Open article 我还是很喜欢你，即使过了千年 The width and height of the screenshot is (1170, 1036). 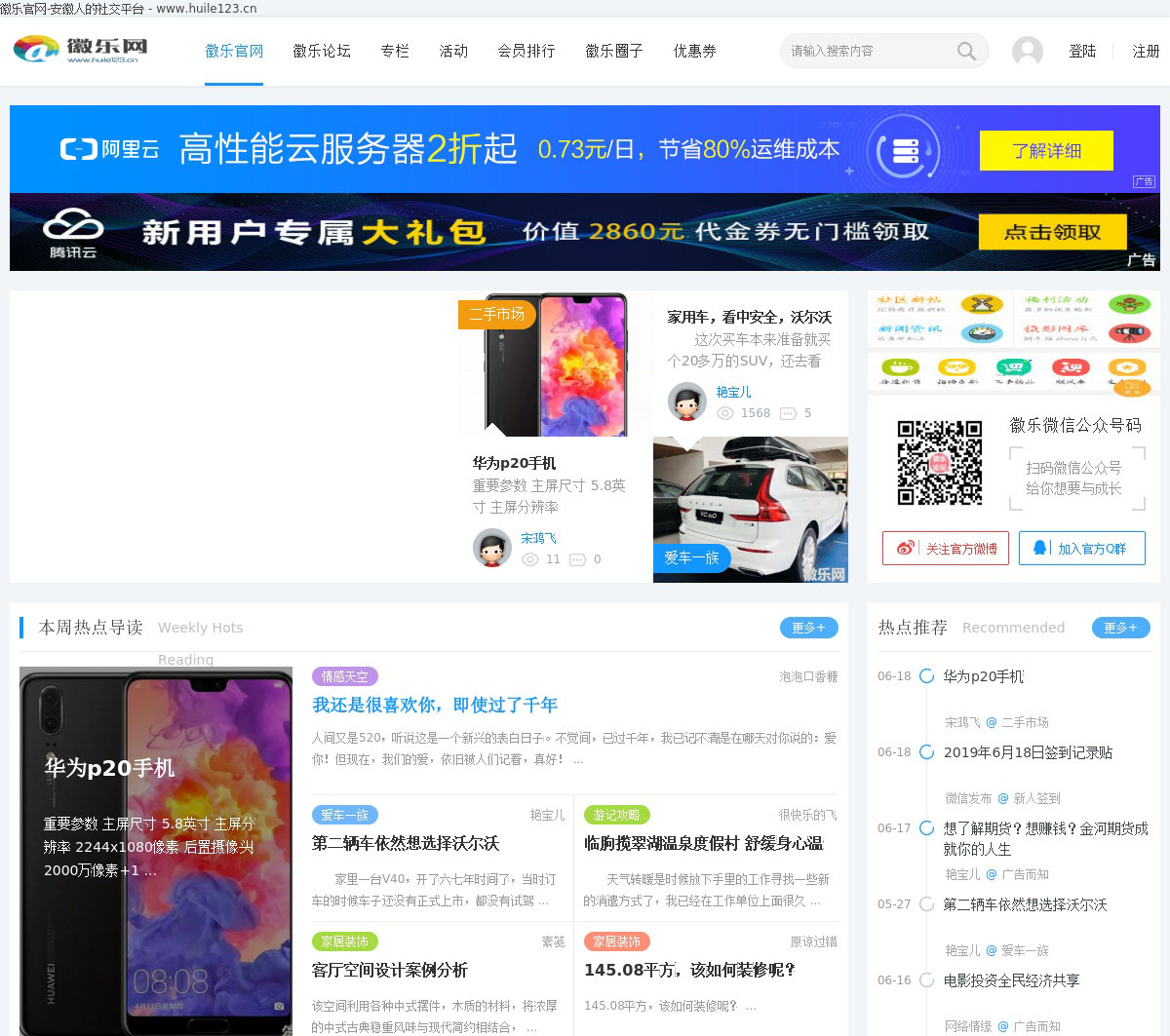point(435,705)
